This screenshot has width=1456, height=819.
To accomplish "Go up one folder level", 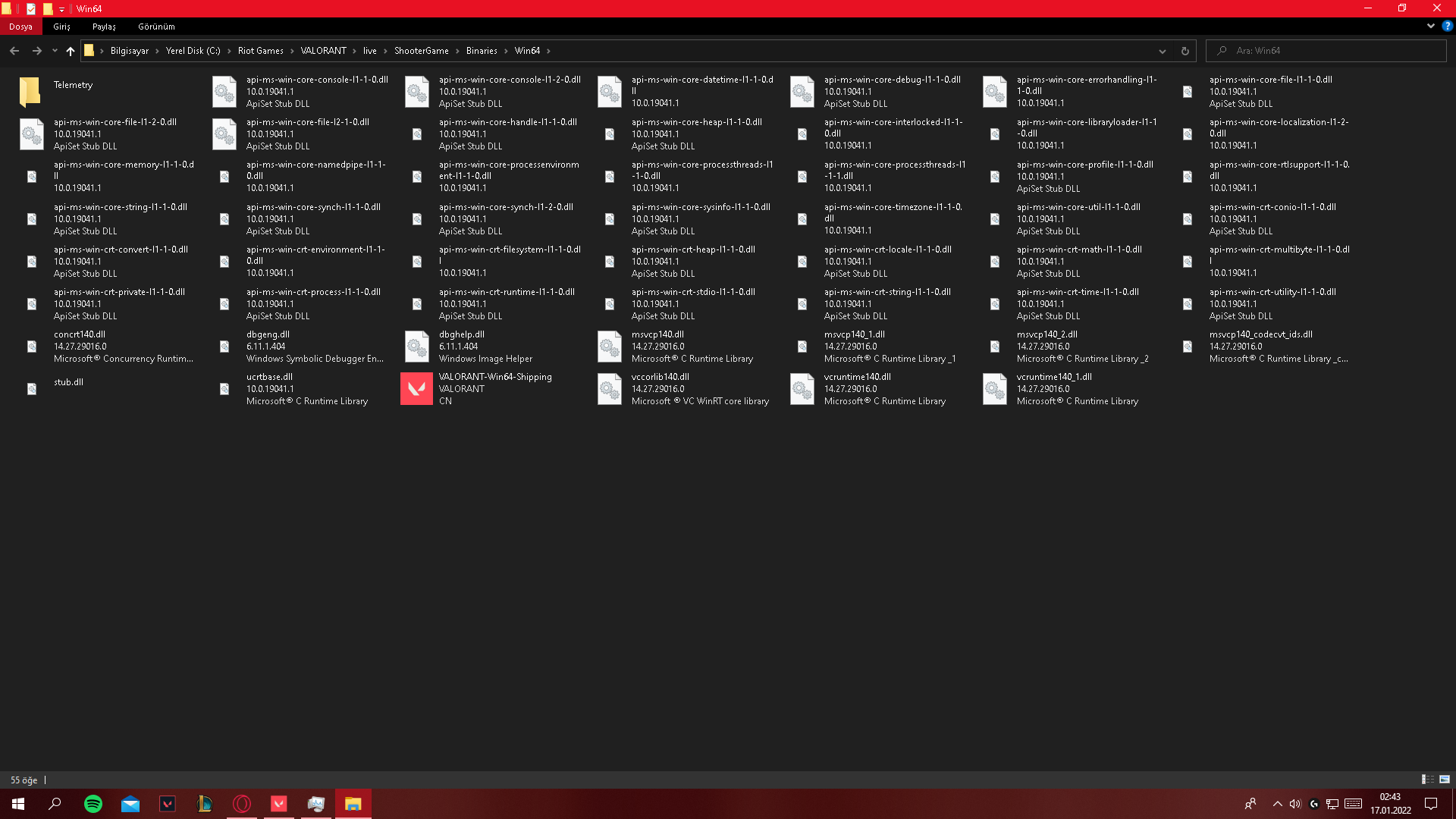I will pyautogui.click(x=71, y=51).
